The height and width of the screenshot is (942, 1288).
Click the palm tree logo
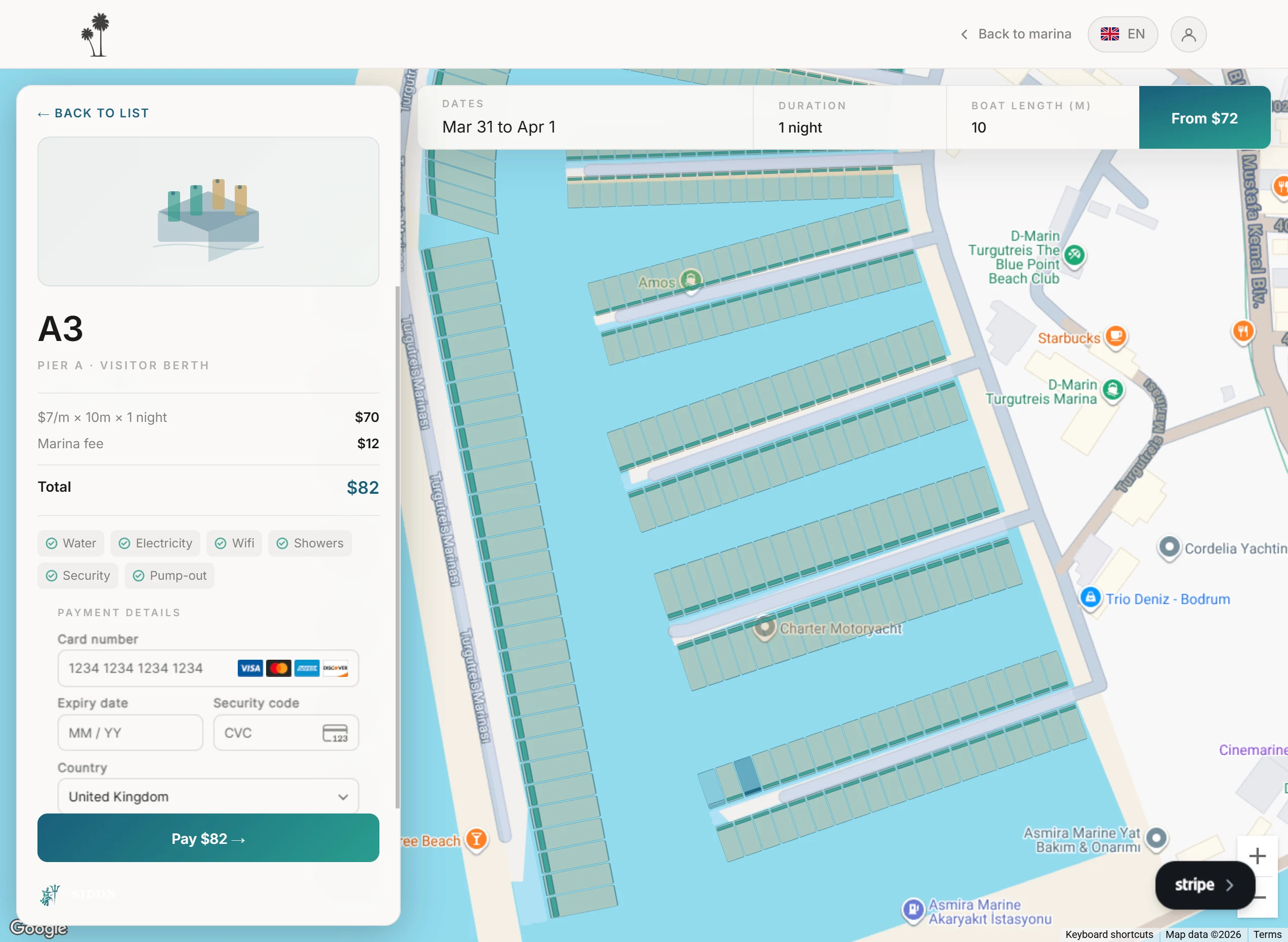tap(95, 34)
